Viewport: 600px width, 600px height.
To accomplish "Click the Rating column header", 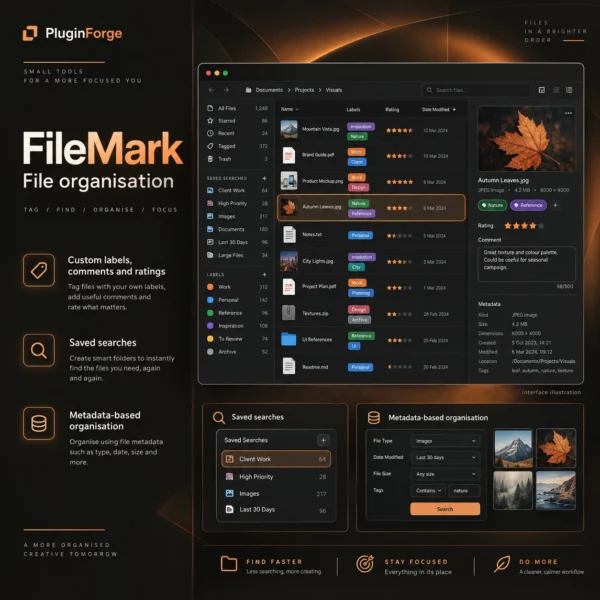I will point(392,110).
